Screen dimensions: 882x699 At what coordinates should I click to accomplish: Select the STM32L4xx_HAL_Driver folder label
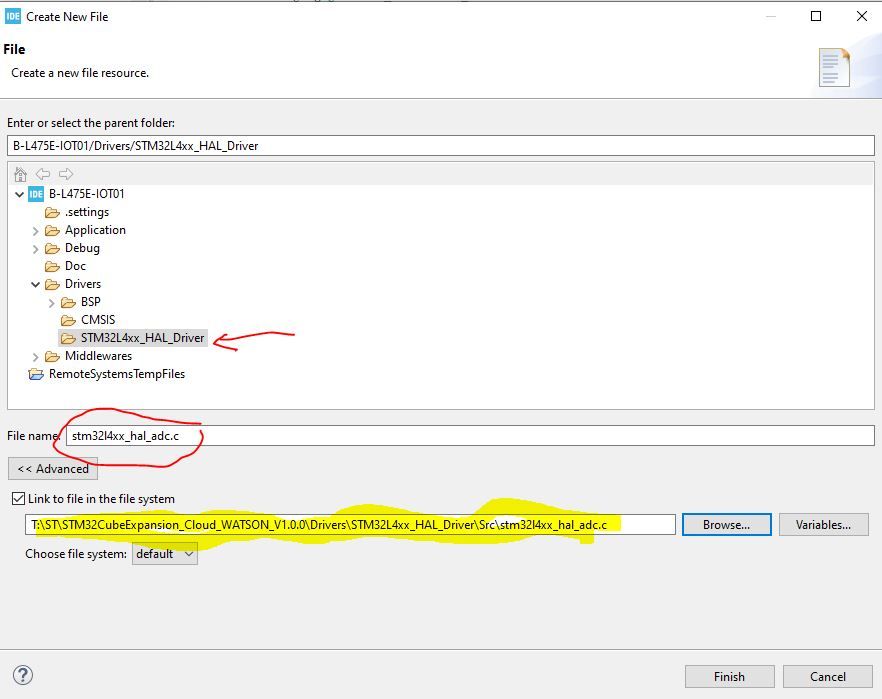(x=142, y=338)
